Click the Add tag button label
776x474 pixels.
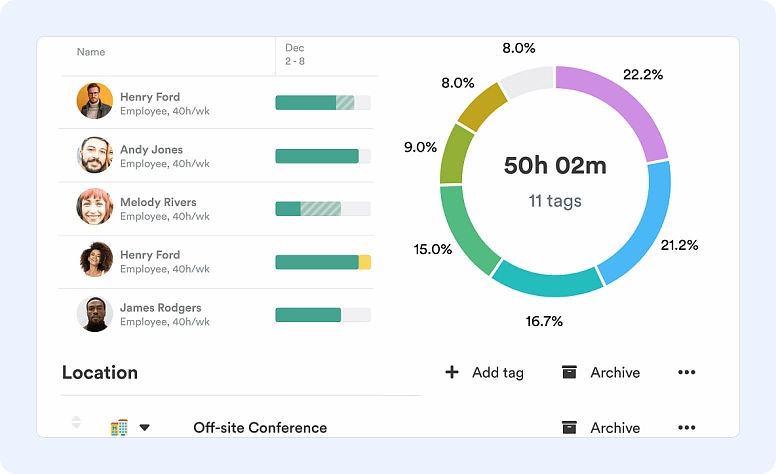[497, 372]
